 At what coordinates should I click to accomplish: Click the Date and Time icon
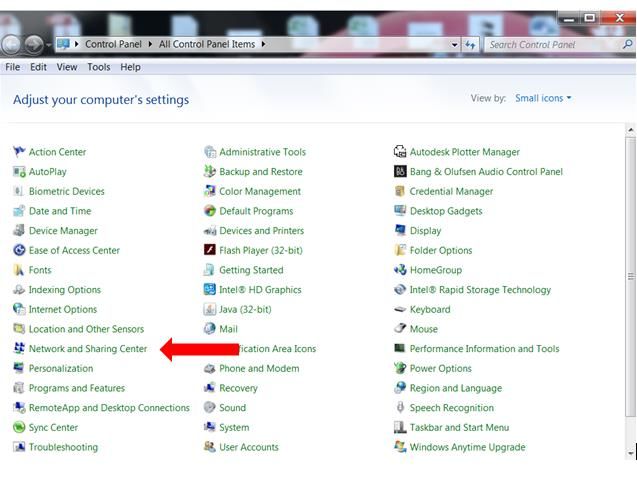pyautogui.click(x=19, y=211)
